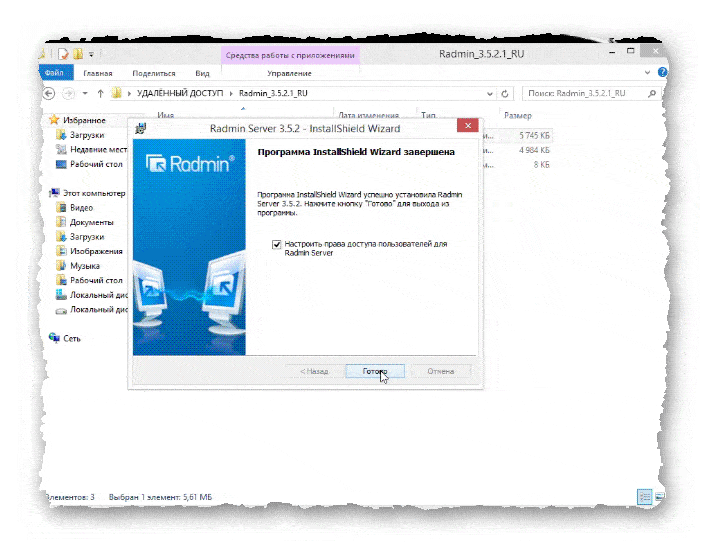Screen dimensions: 704x544
Task: Click the 8 КБ file size cell
Action: (541, 165)
